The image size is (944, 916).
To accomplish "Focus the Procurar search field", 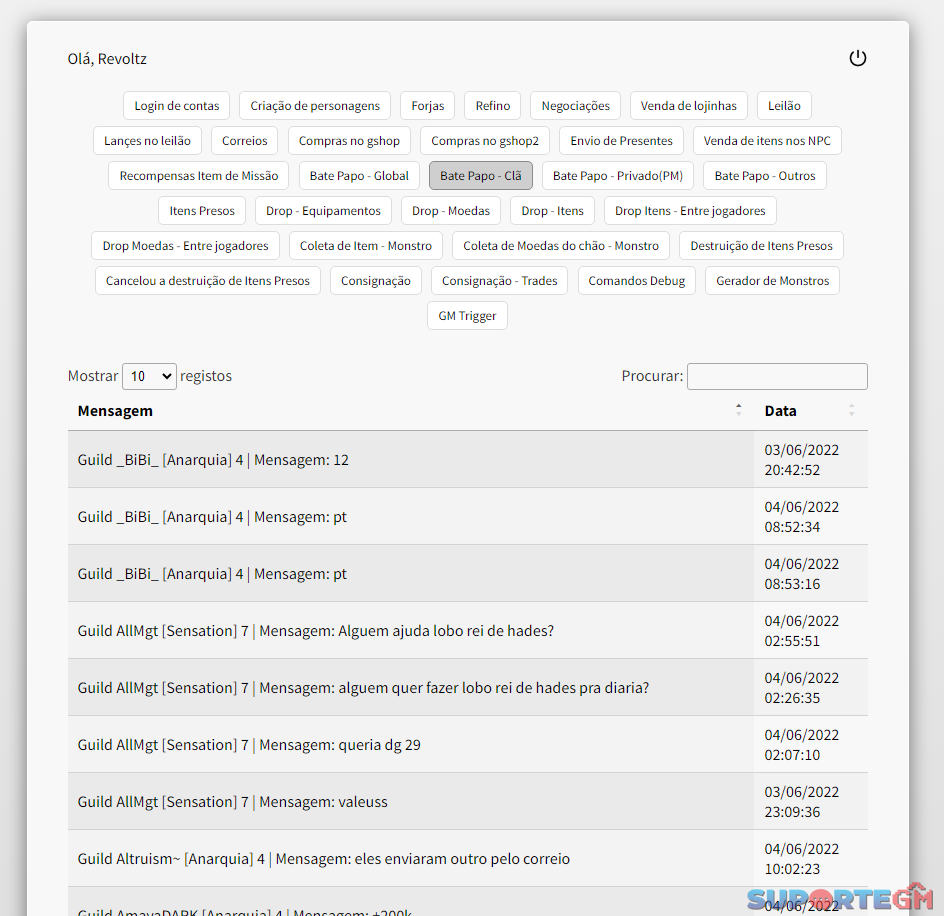I will [x=777, y=376].
